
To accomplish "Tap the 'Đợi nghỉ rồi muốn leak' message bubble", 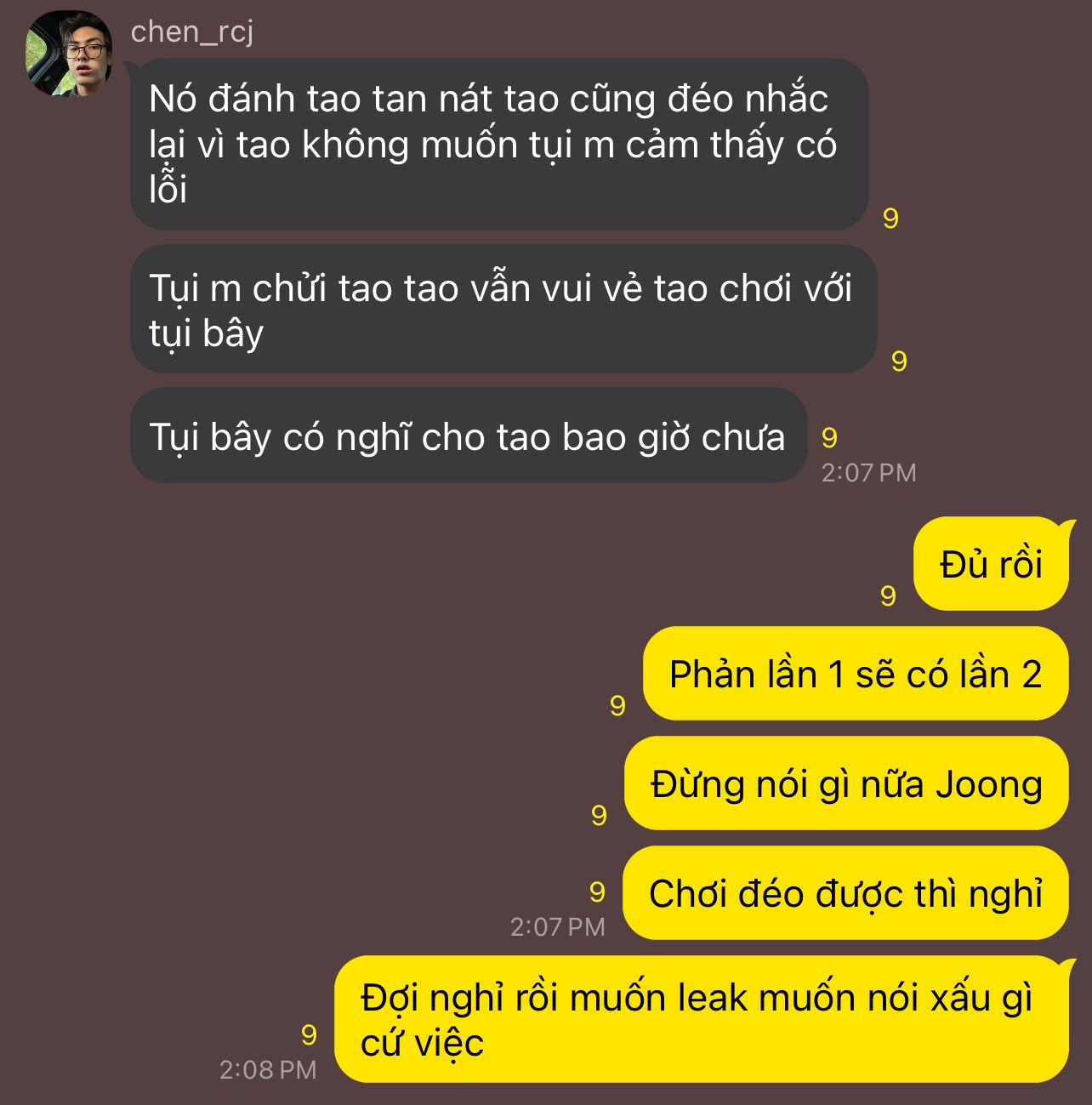I will point(702,1019).
